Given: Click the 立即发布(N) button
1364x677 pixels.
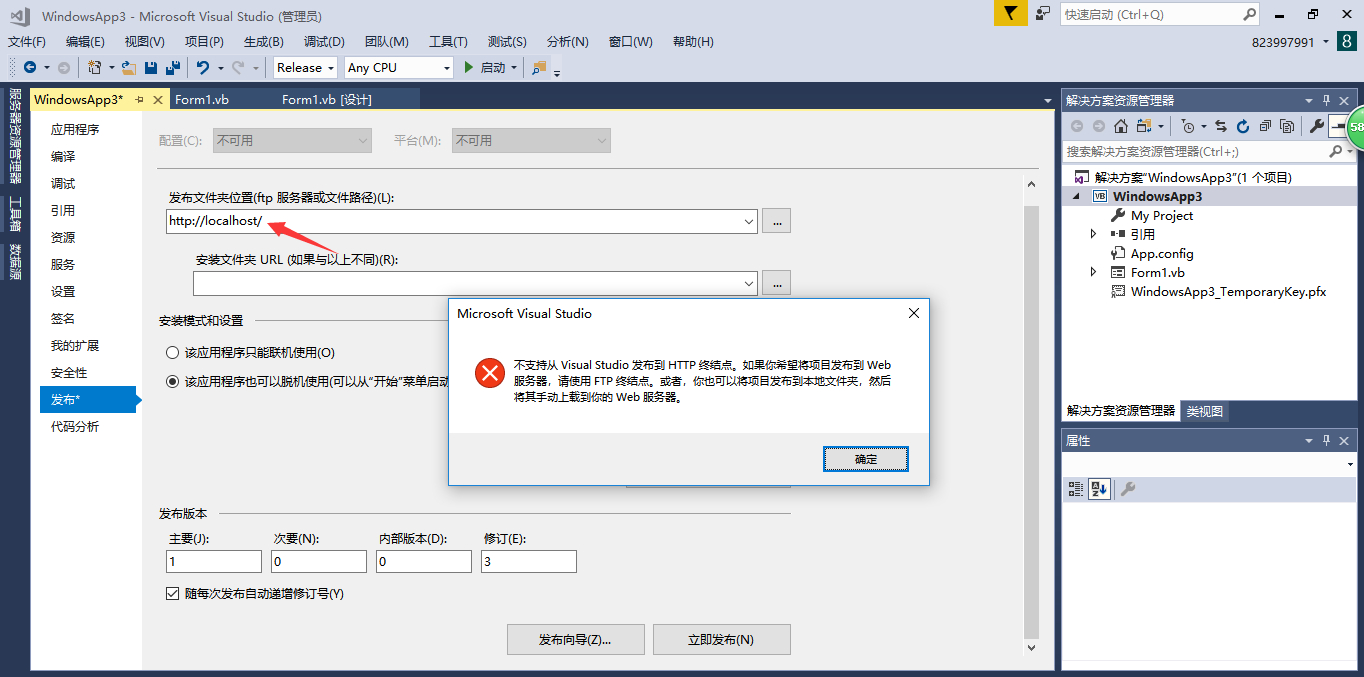Looking at the screenshot, I should (x=721, y=640).
